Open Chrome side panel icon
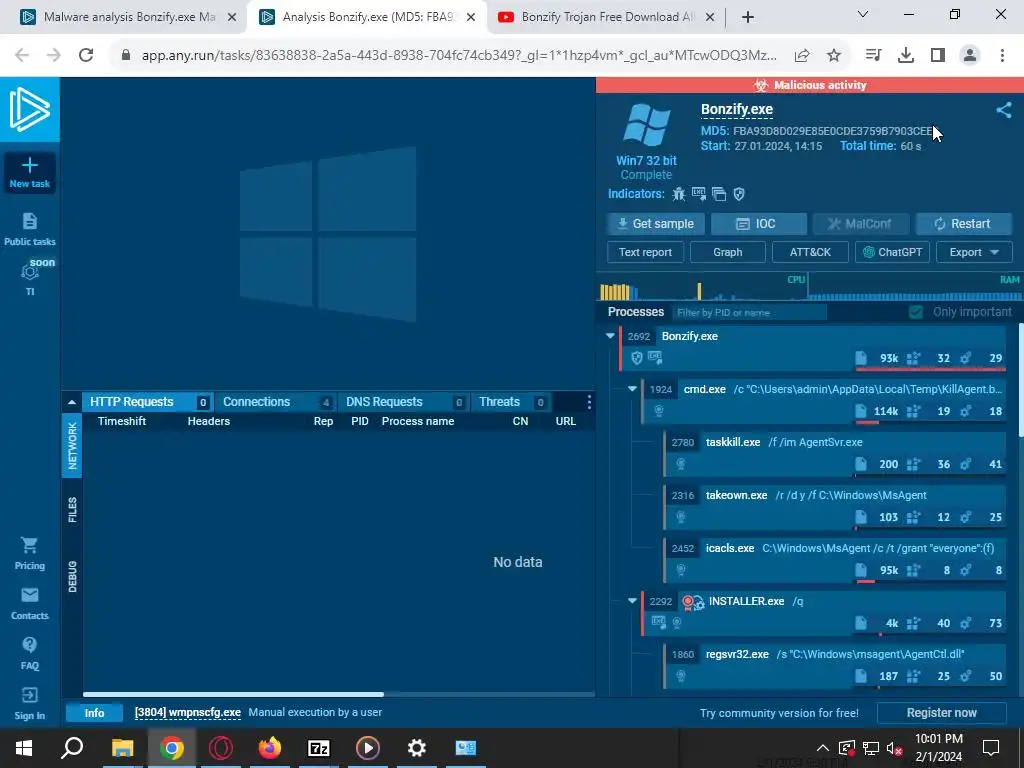The height and width of the screenshot is (768, 1024). tap(938, 55)
